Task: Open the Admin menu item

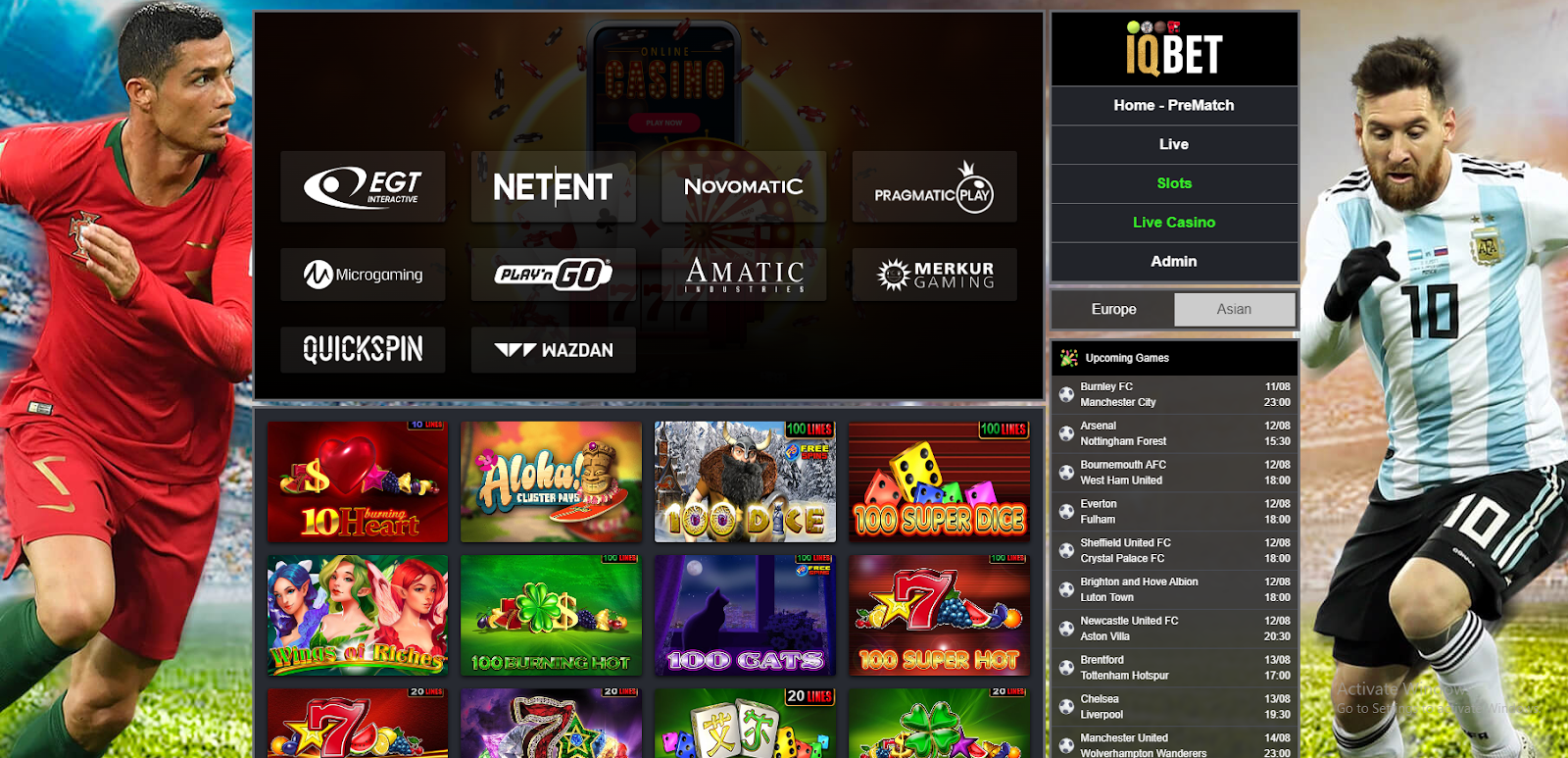Action: click(x=1174, y=262)
